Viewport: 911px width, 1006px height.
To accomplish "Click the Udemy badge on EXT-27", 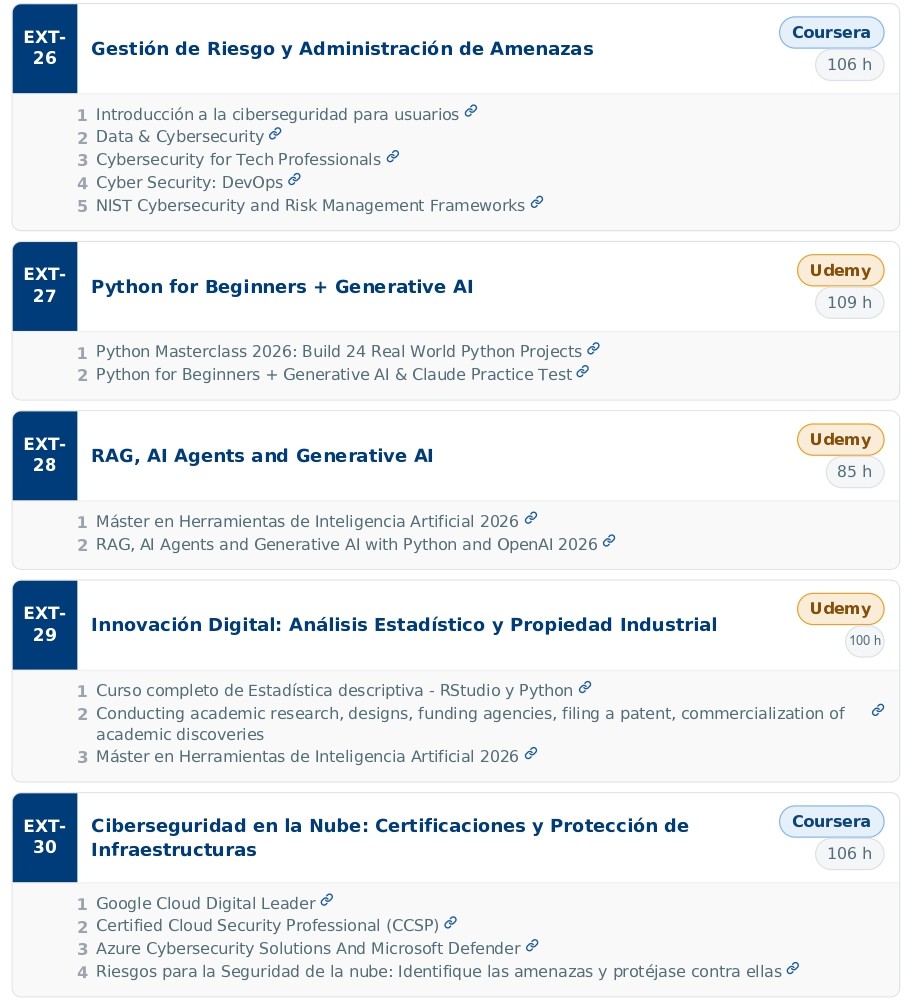I will coord(840,270).
